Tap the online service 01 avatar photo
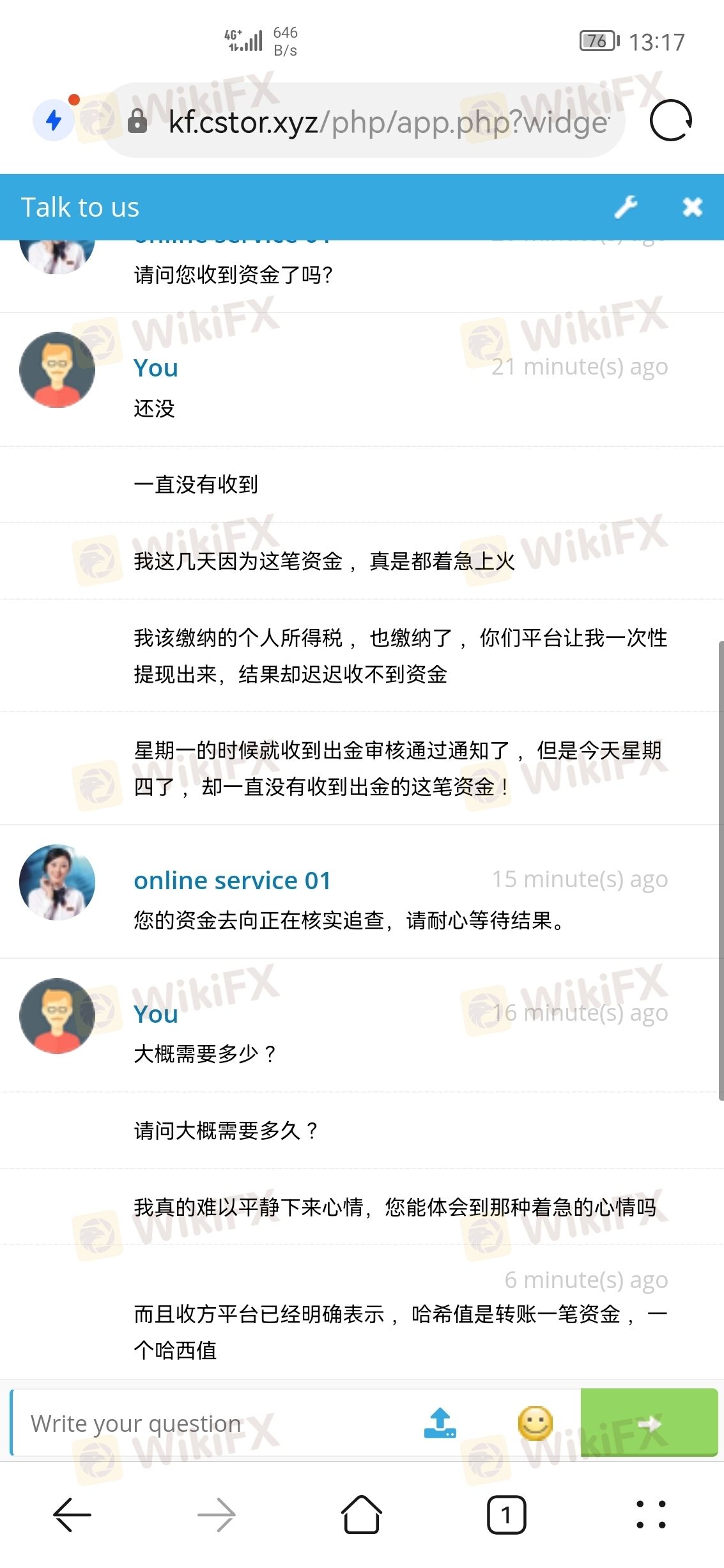 (x=58, y=882)
